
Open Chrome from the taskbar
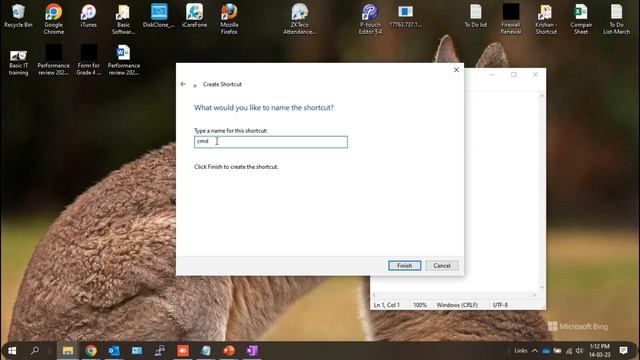point(91,351)
